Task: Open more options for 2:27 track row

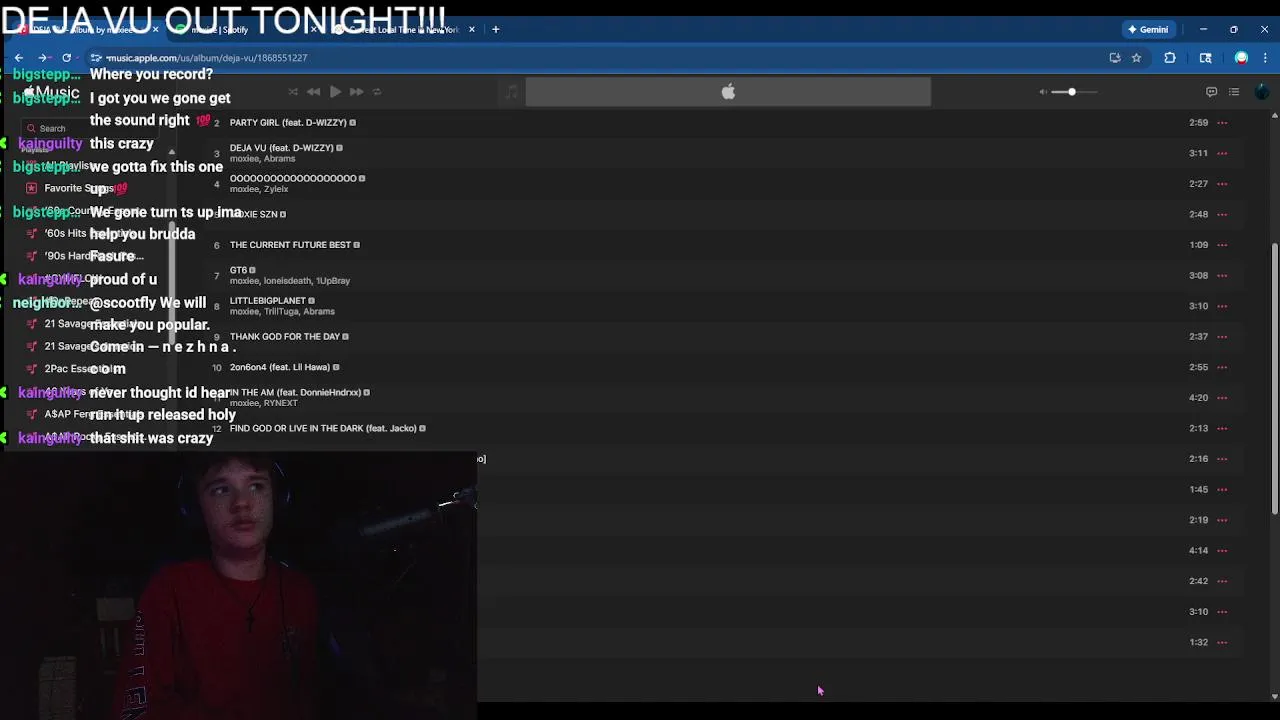Action: click(x=1222, y=184)
